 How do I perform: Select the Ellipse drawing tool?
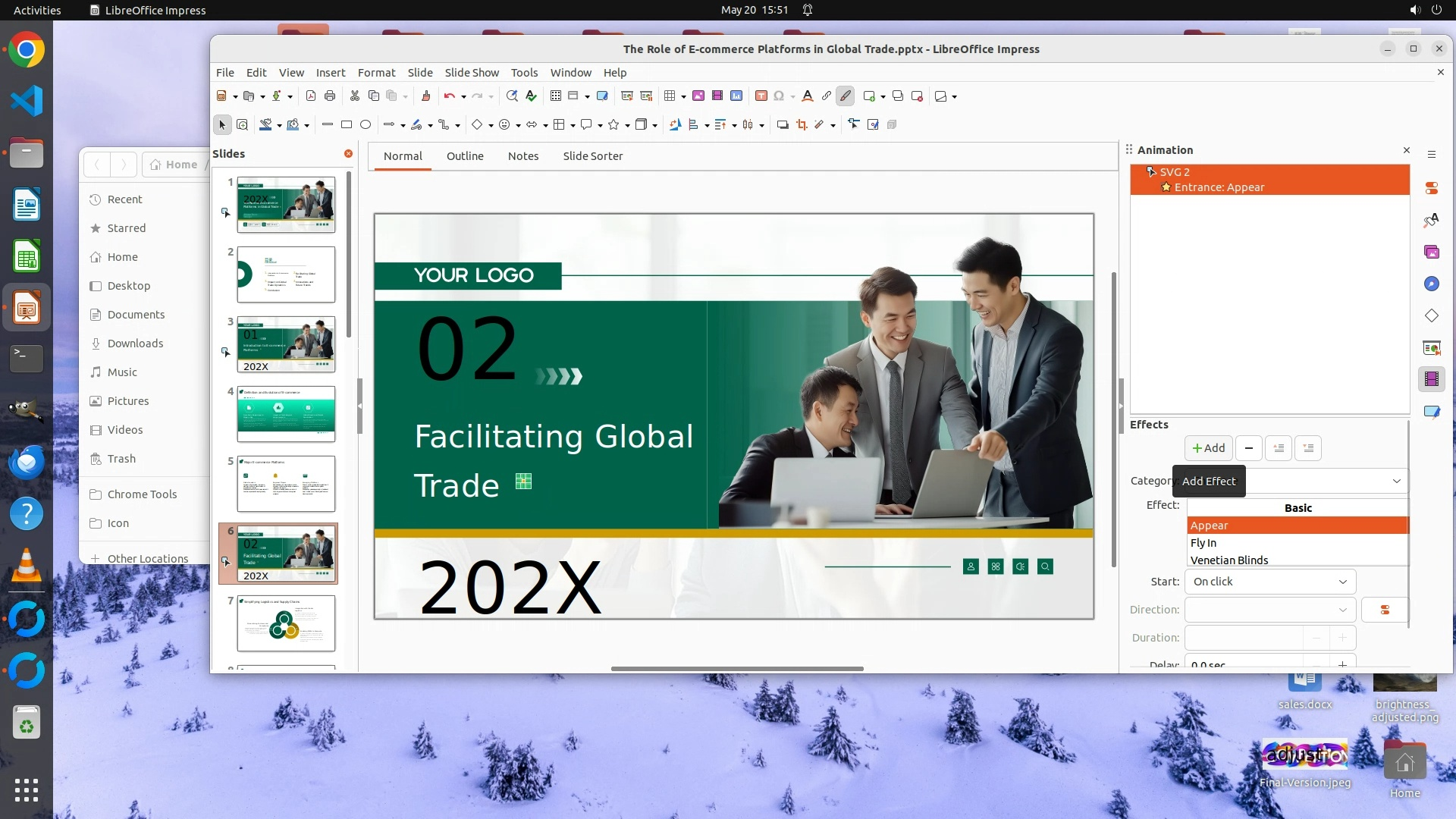366,125
